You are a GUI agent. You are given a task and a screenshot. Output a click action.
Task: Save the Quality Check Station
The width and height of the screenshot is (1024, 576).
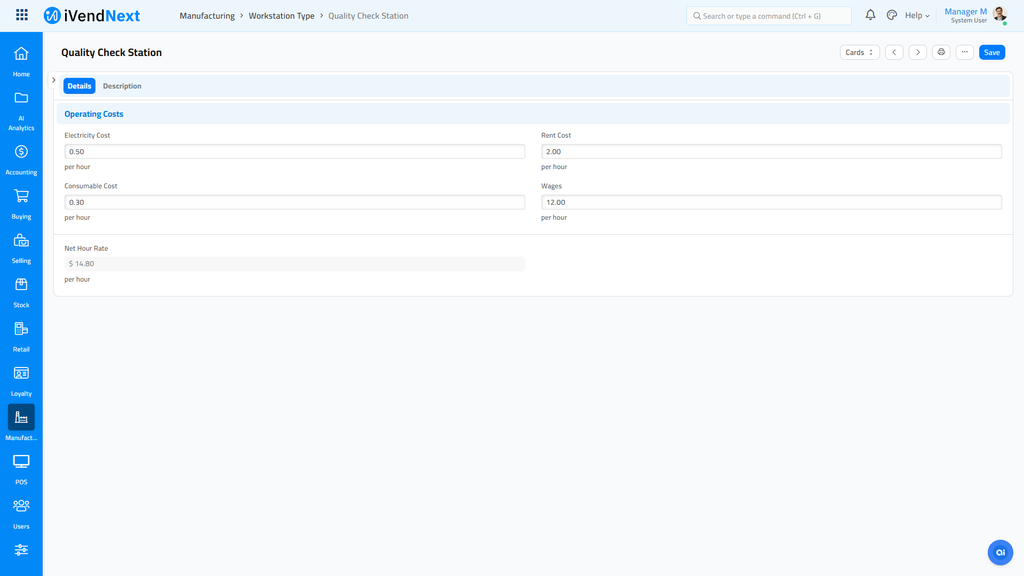point(991,52)
